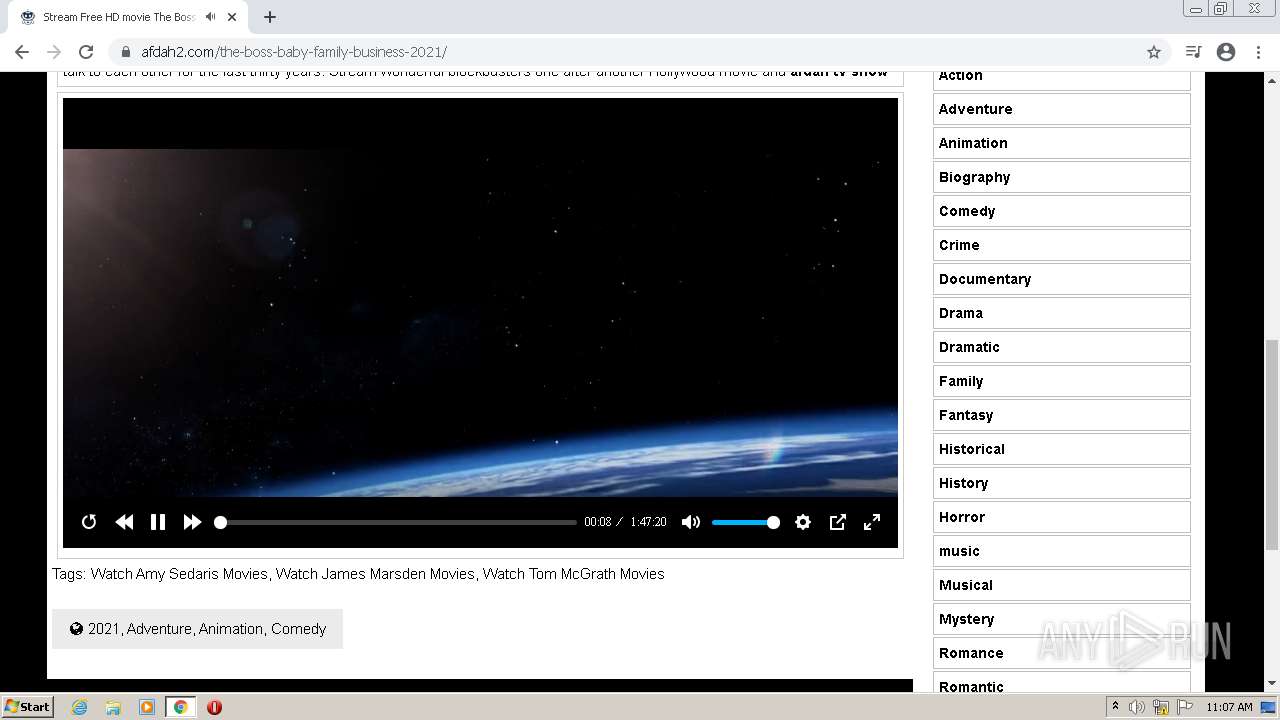Open the Biography genre category
The image size is (1280, 720).
(x=1062, y=177)
